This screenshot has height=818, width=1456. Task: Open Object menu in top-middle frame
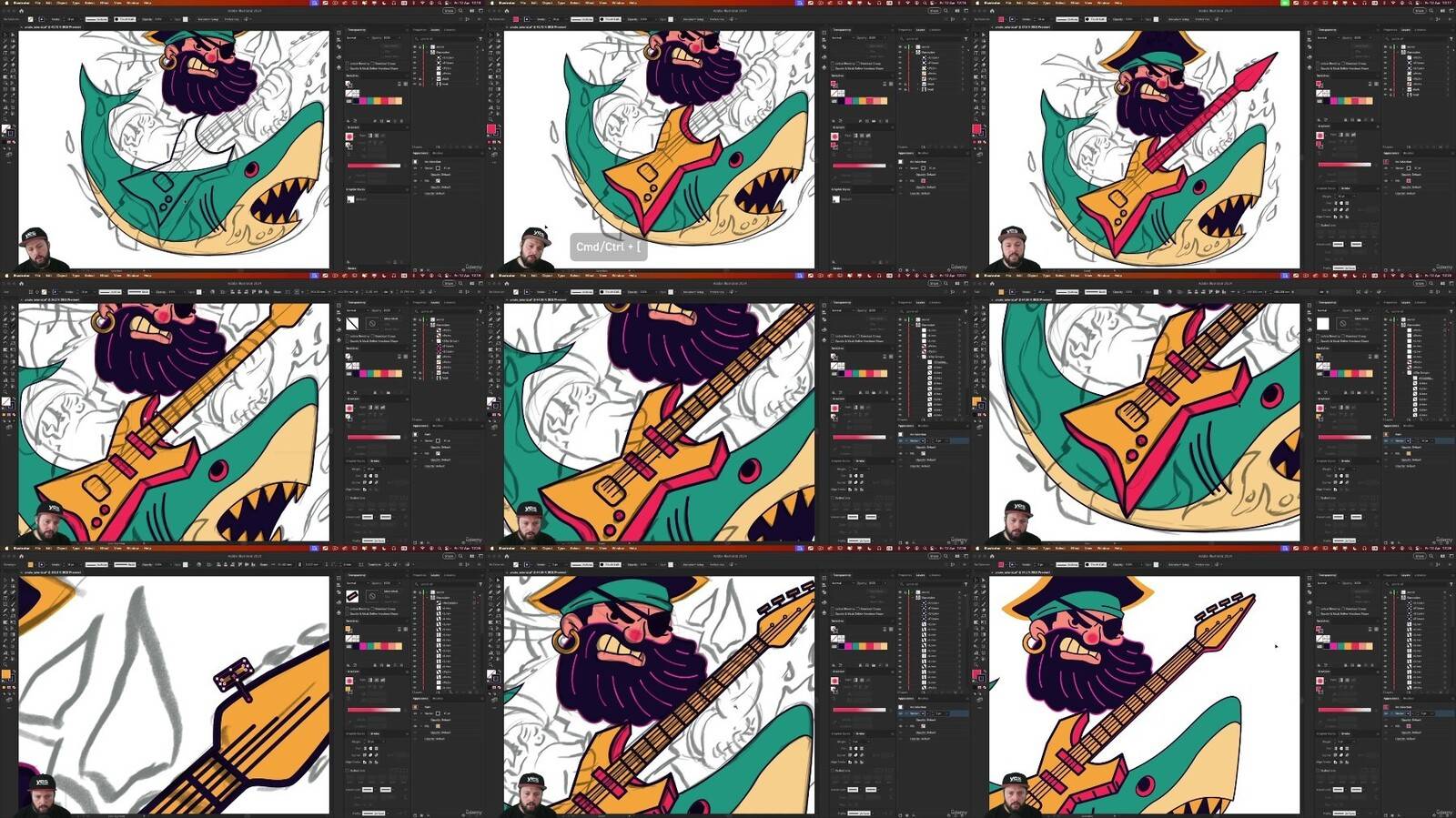tap(547, 3)
